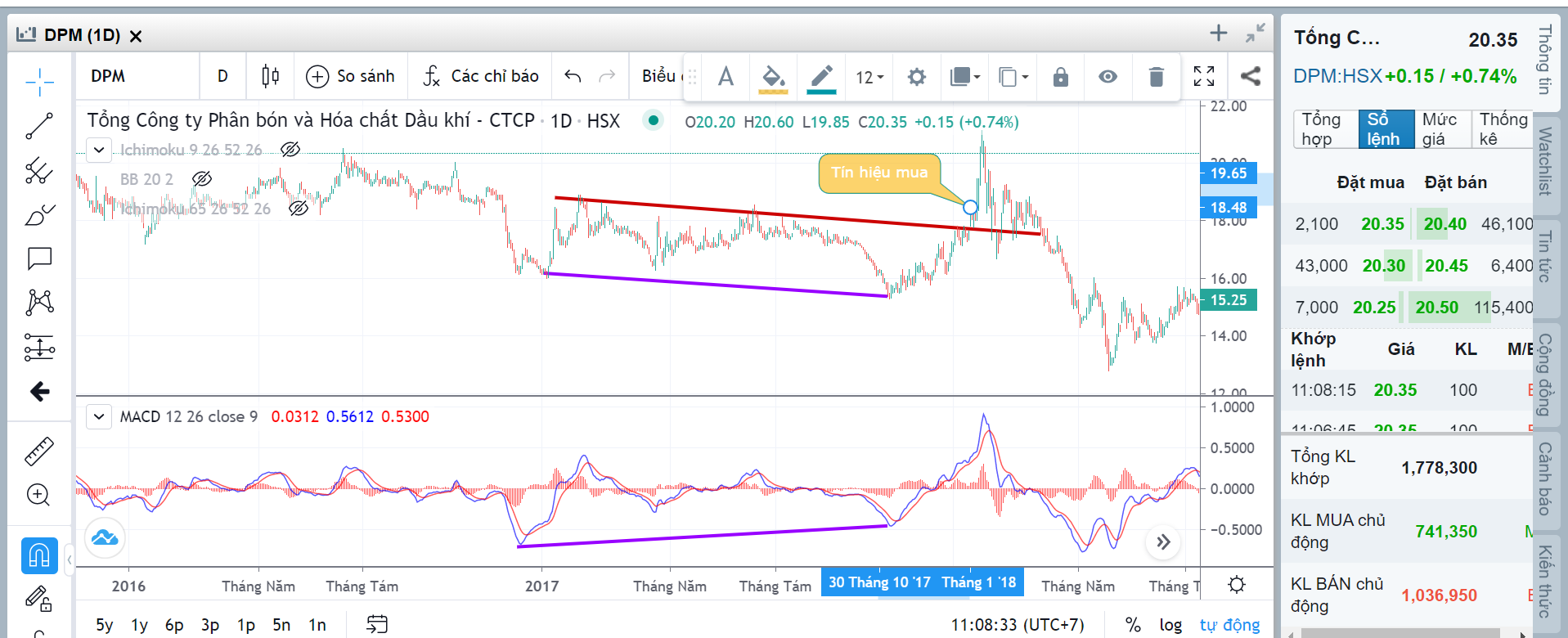The height and width of the screenshot is (638, 1568).
Task: Open the text color A tool
Action: click(726, 77)
